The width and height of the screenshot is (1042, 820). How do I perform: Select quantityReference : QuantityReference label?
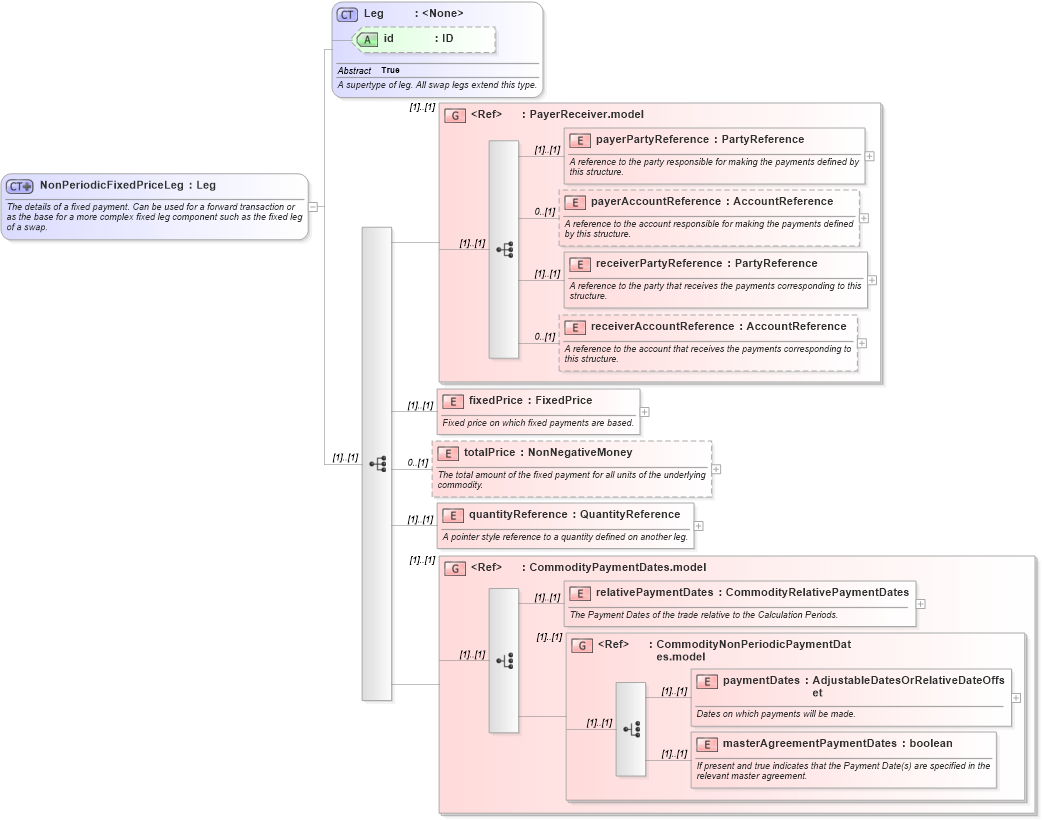(574, 514)
